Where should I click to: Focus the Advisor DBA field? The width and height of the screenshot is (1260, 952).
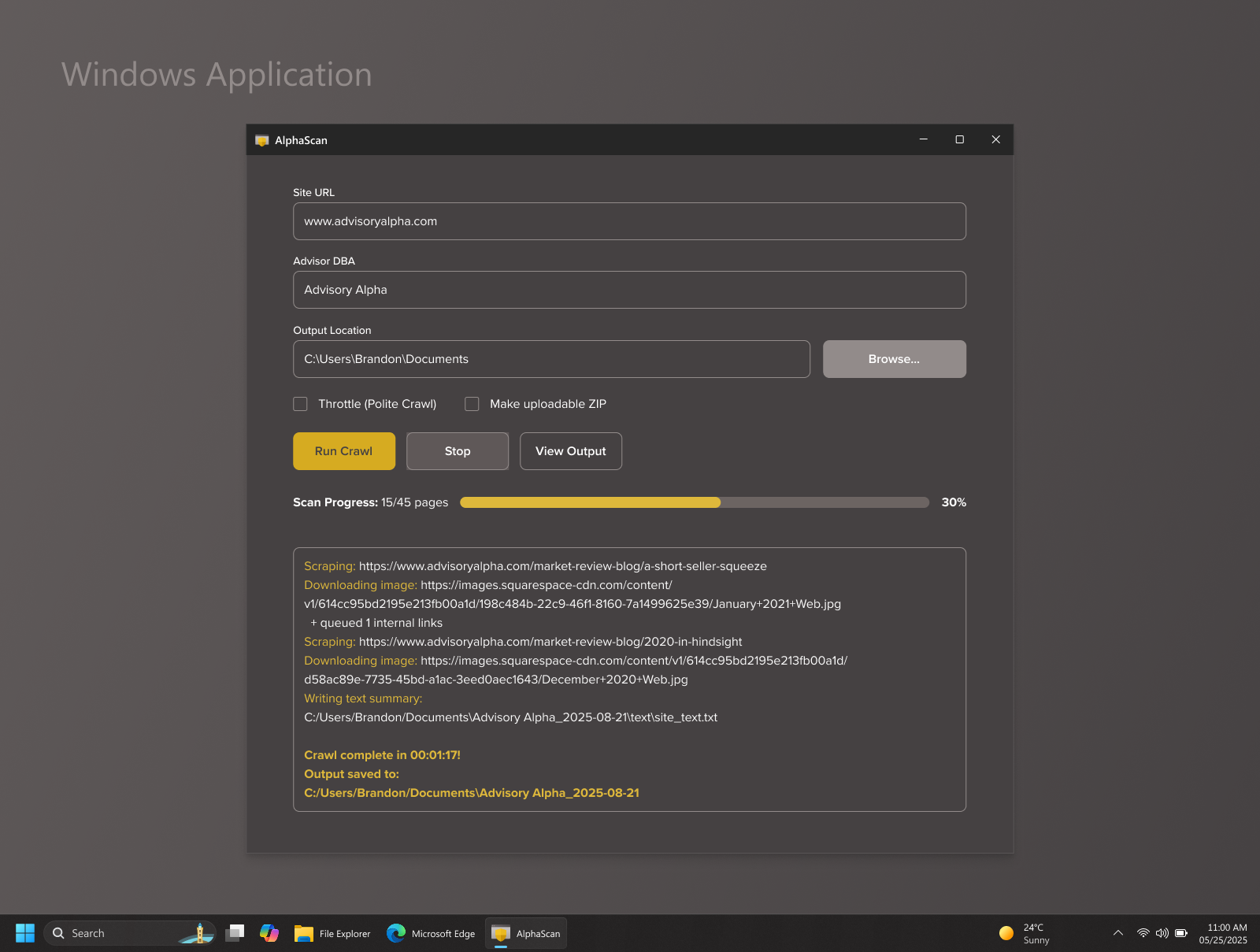tap(629, 290)
